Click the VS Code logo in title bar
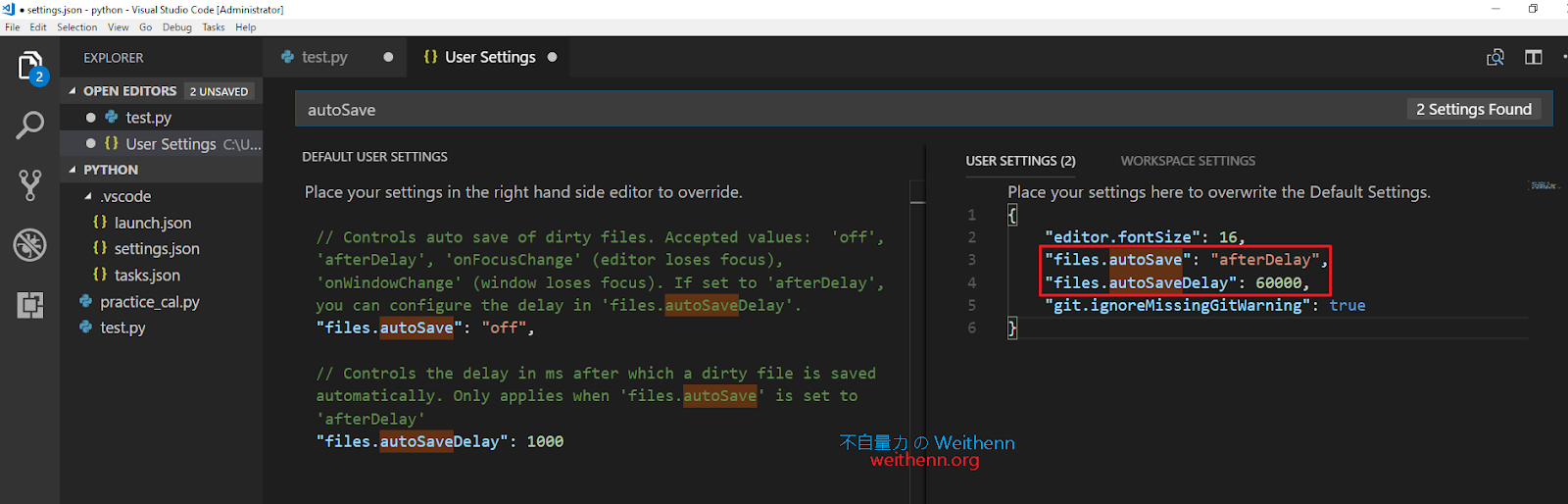The height and width of the screenshot is (504, 1568). pos(8,9)
